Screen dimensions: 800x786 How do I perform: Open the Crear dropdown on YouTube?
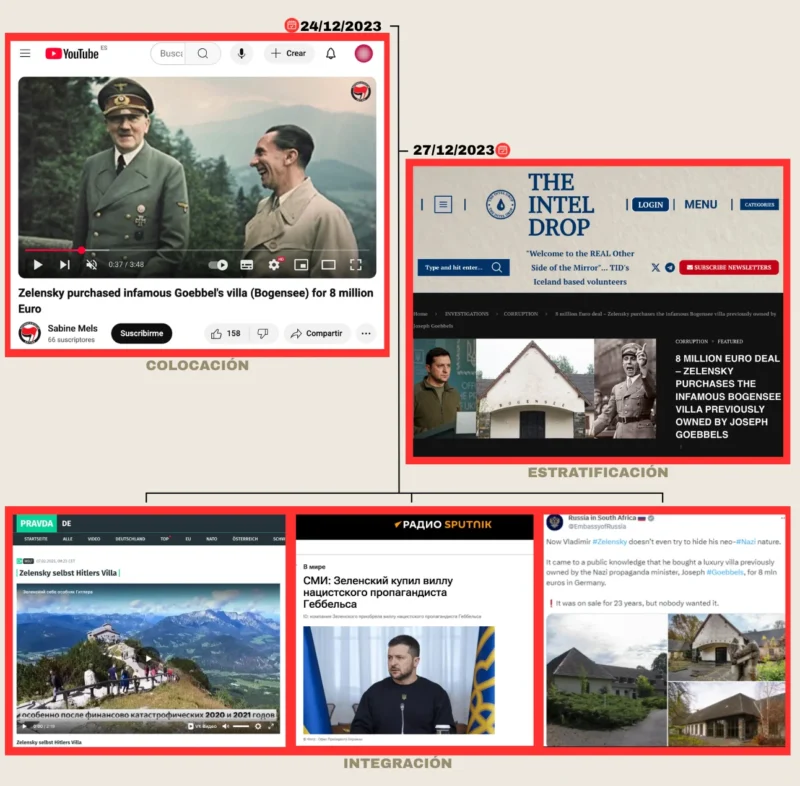pyautogui.click(x=289, y=53)
